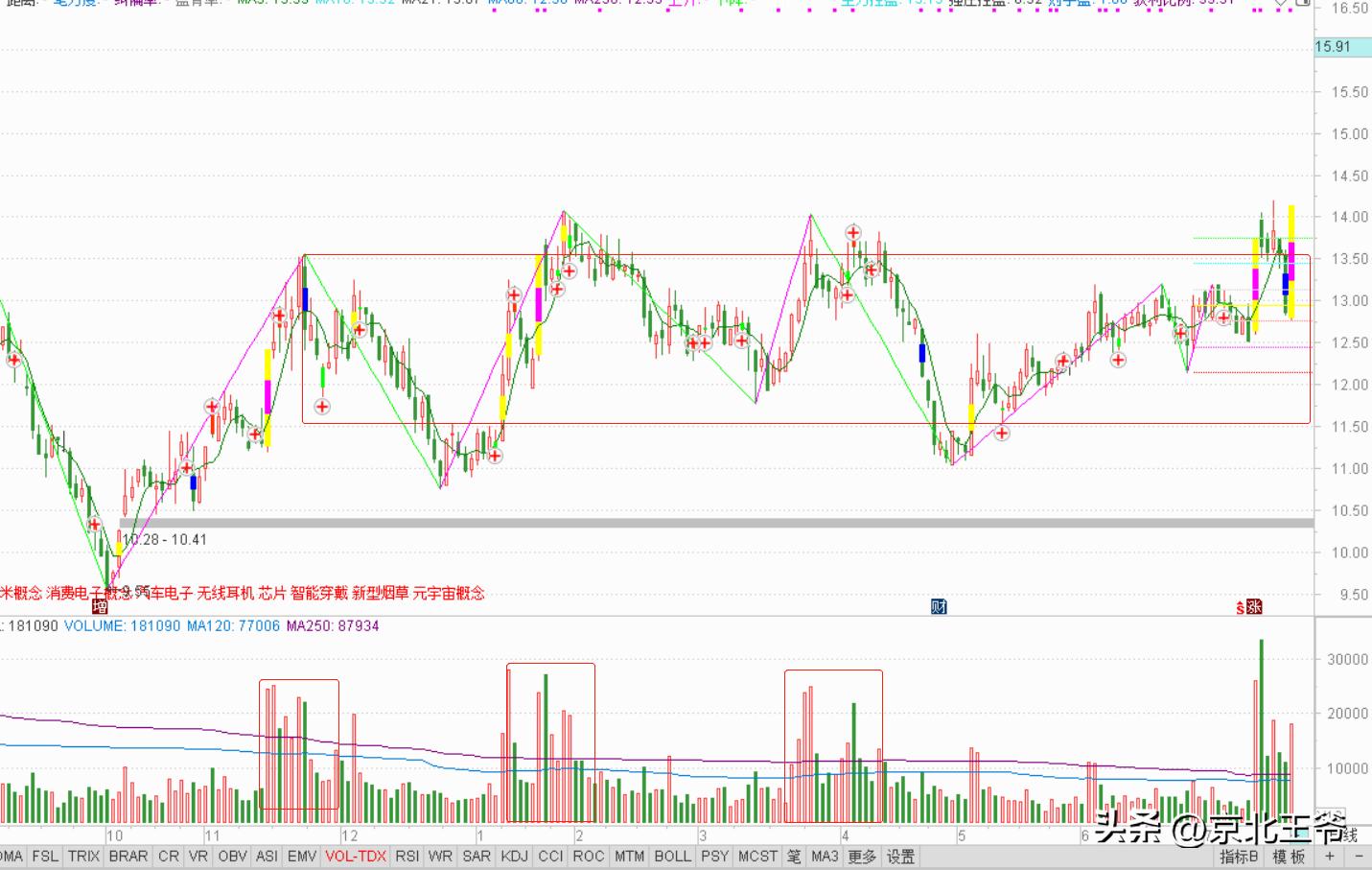Click the plus button beside 模板
Screen dimensions: 1372x870
click(x=1330, y=857)
